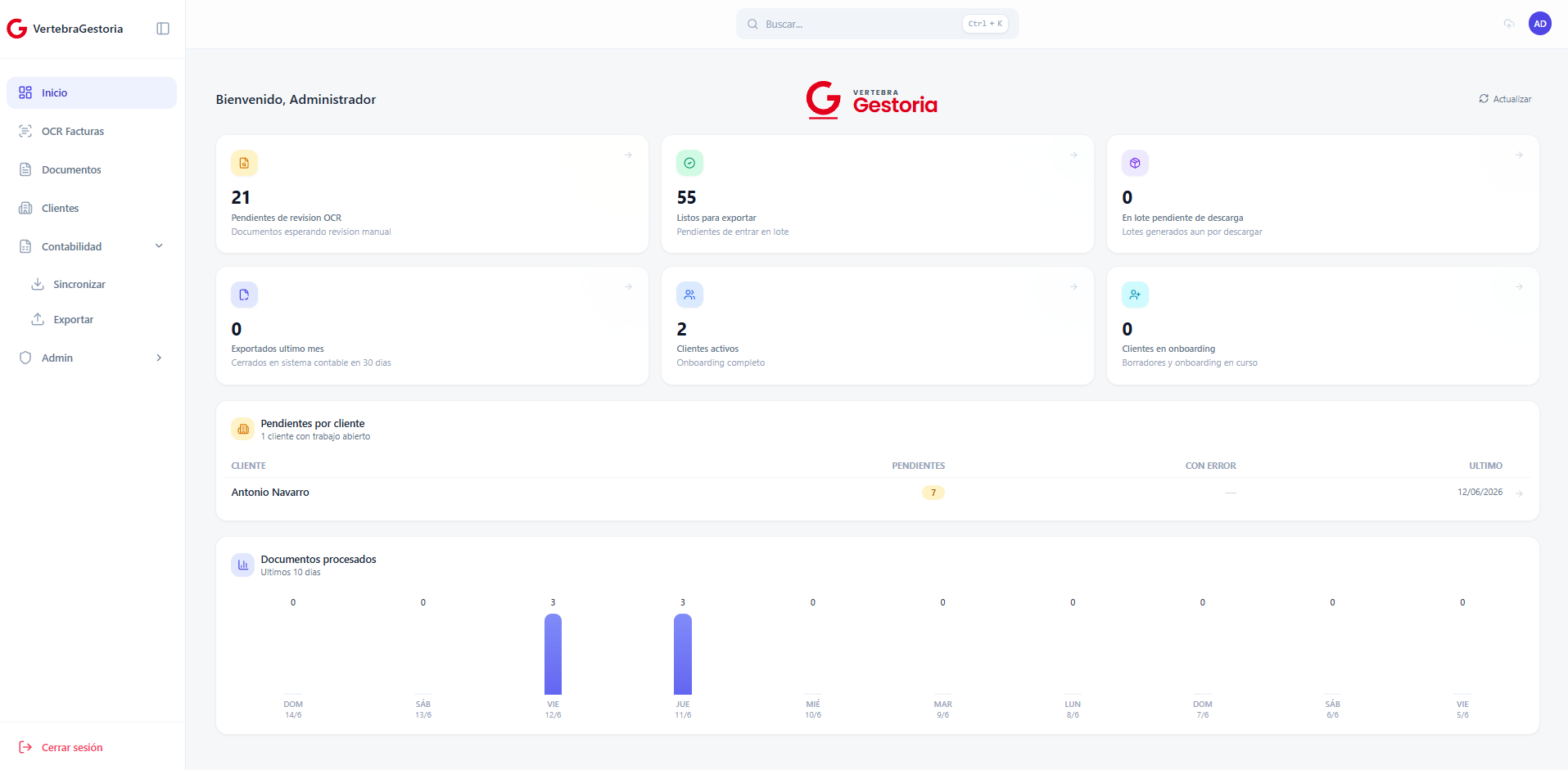
Task: Collapse the Contabilidad submenu chevron
Action: click(159, 246)
